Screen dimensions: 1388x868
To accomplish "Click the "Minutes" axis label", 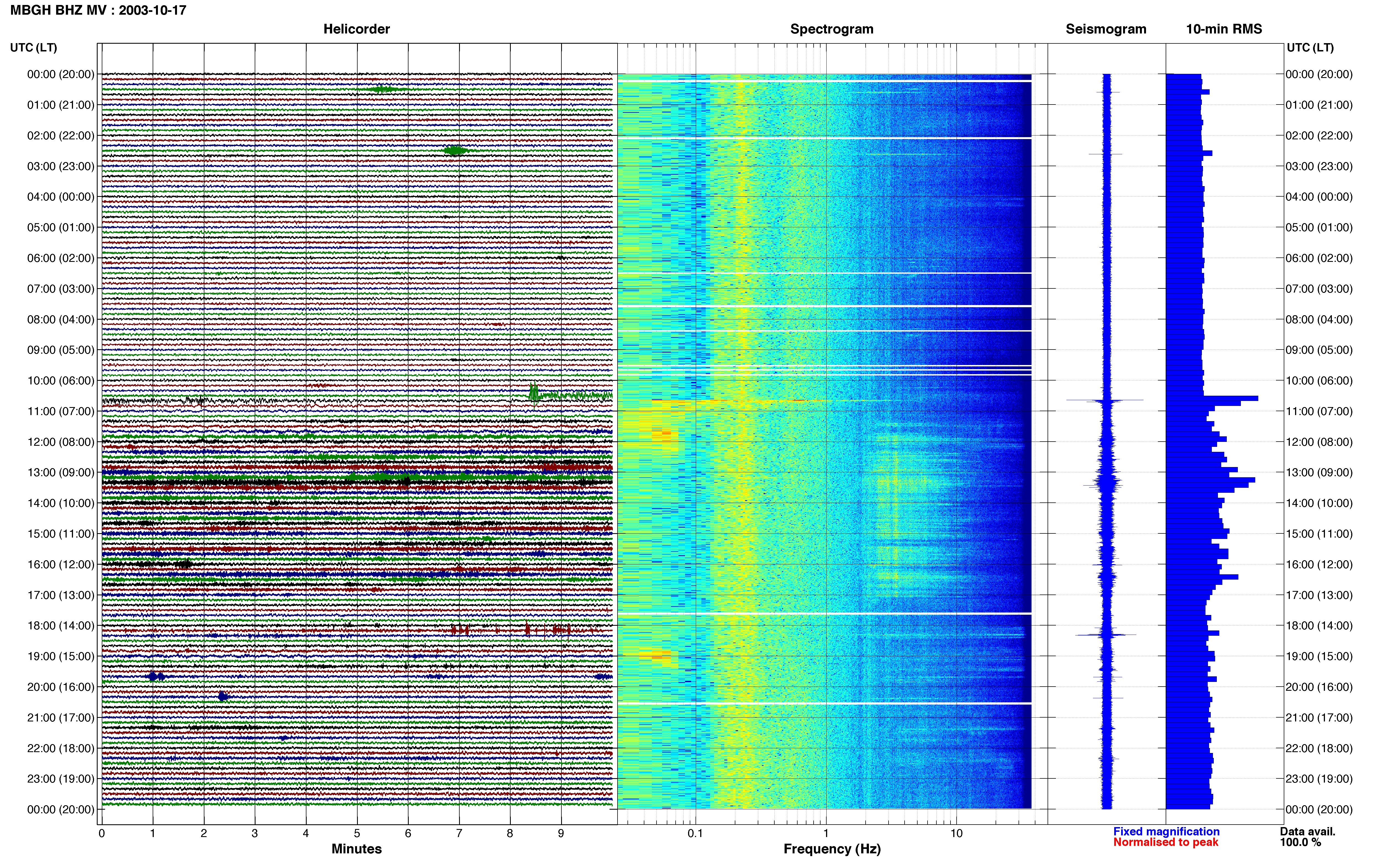I will 356,849.
